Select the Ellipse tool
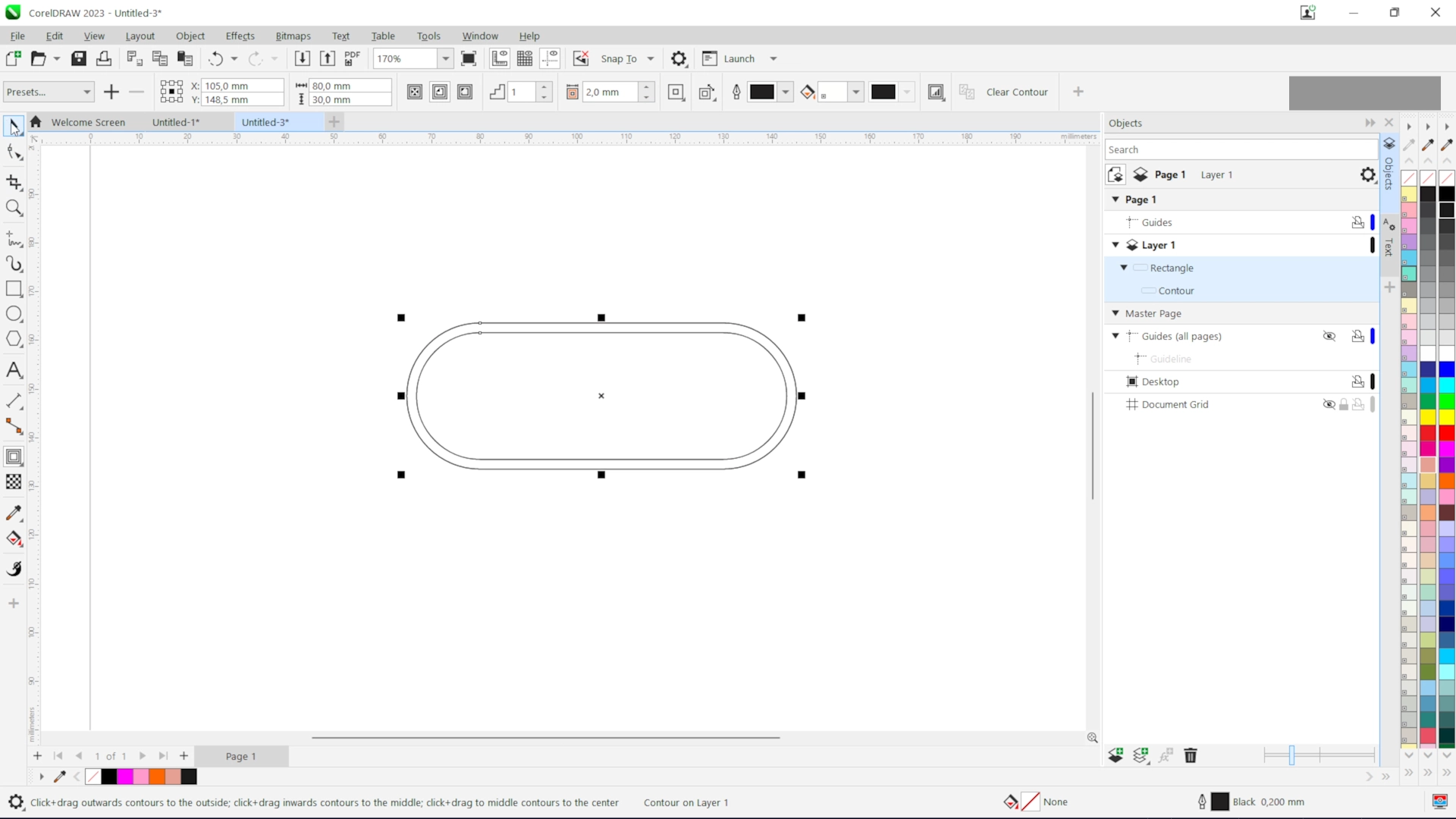Image resolution: width=1456 pixels, height=819 pixels. pos(14,314)
